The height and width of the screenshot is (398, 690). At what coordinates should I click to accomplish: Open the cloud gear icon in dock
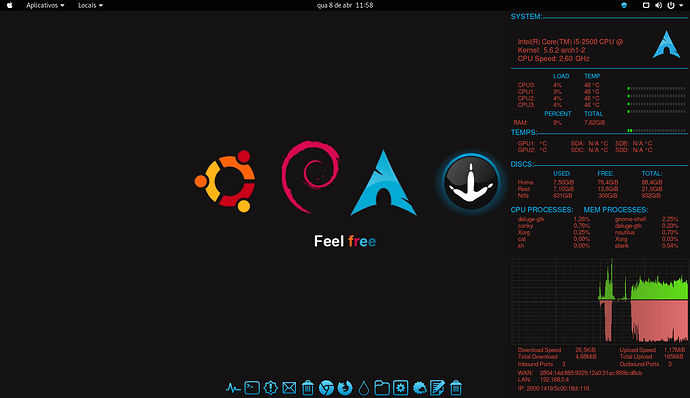[x=419, y=388]
